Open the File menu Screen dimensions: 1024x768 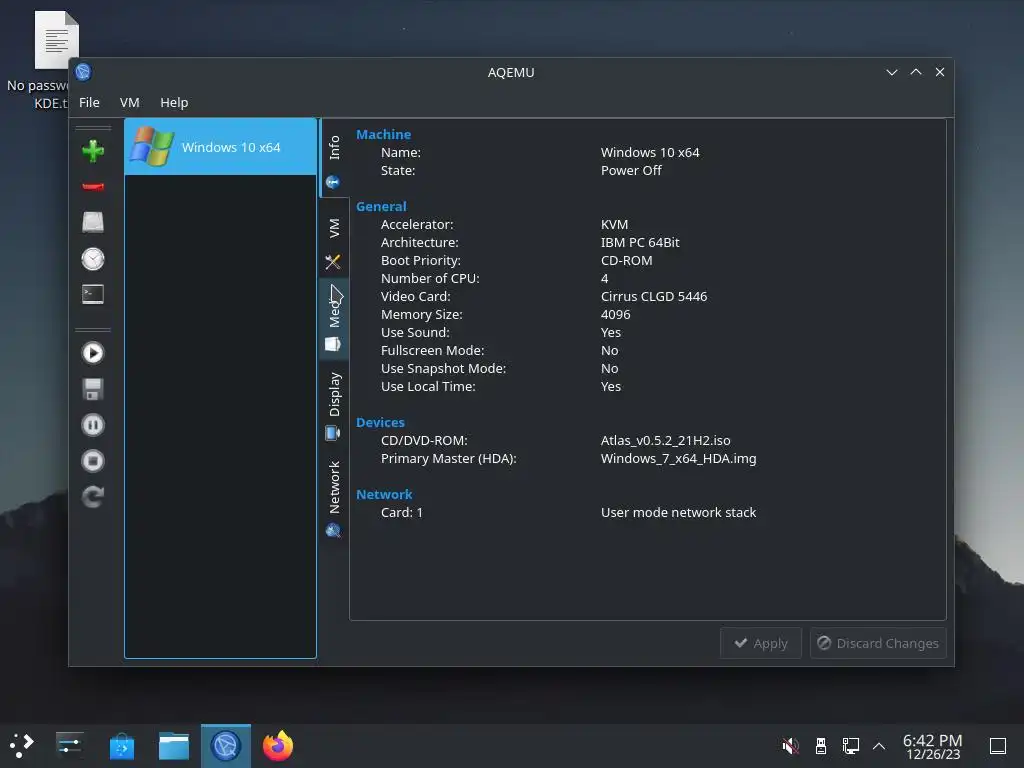[x=89, y=103]
